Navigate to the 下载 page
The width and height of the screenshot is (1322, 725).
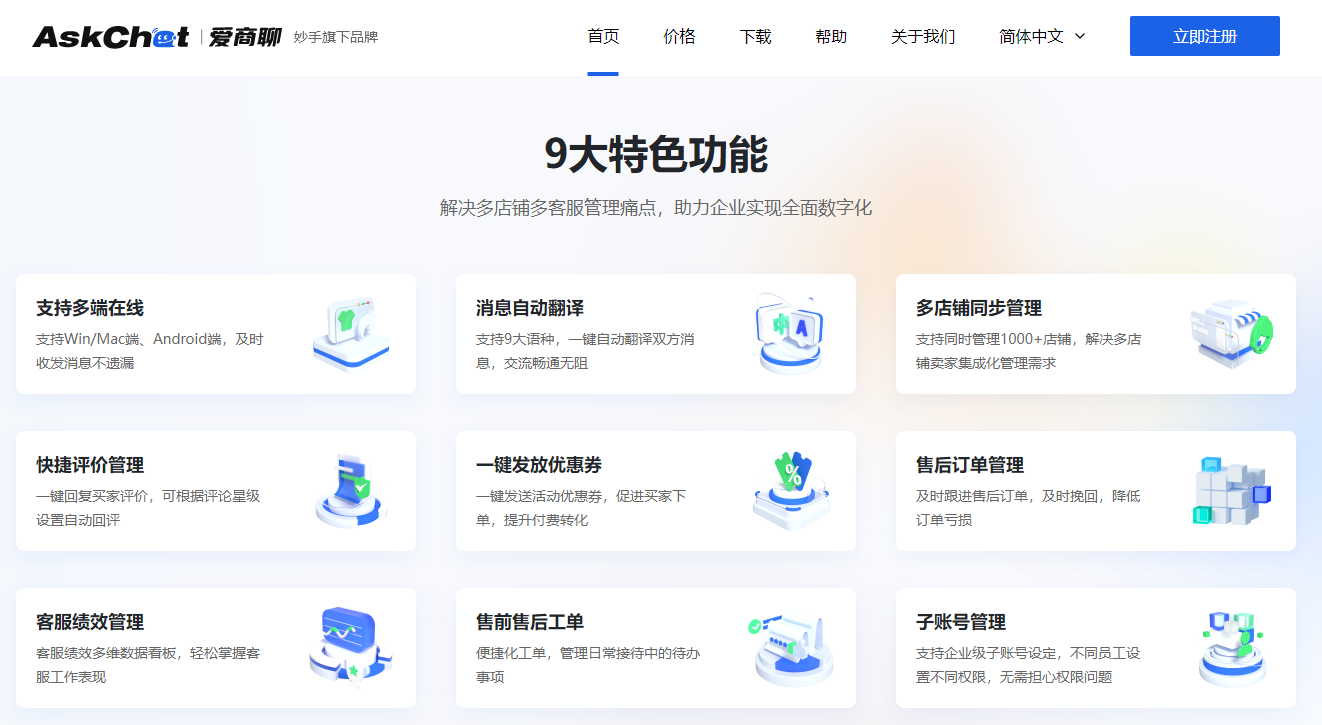[755, 37]
